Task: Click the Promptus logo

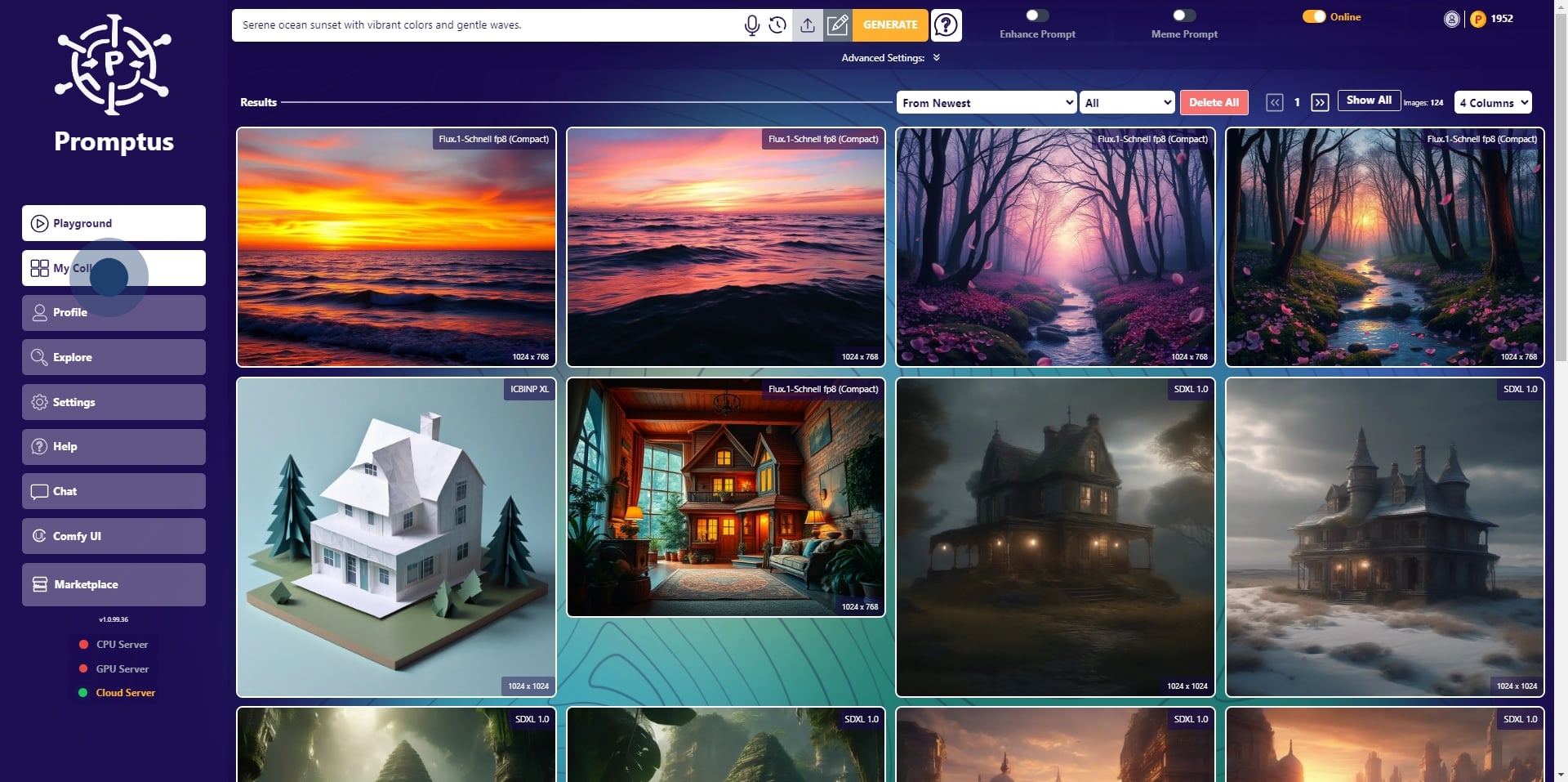Action: [x=114, y=64]
